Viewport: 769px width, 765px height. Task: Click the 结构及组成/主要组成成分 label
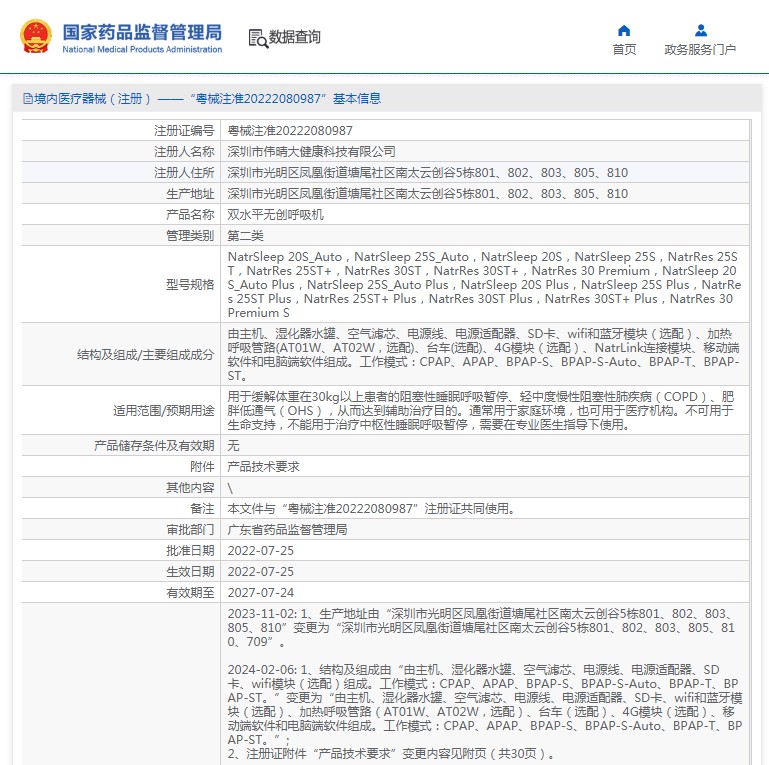pos(146,355)
